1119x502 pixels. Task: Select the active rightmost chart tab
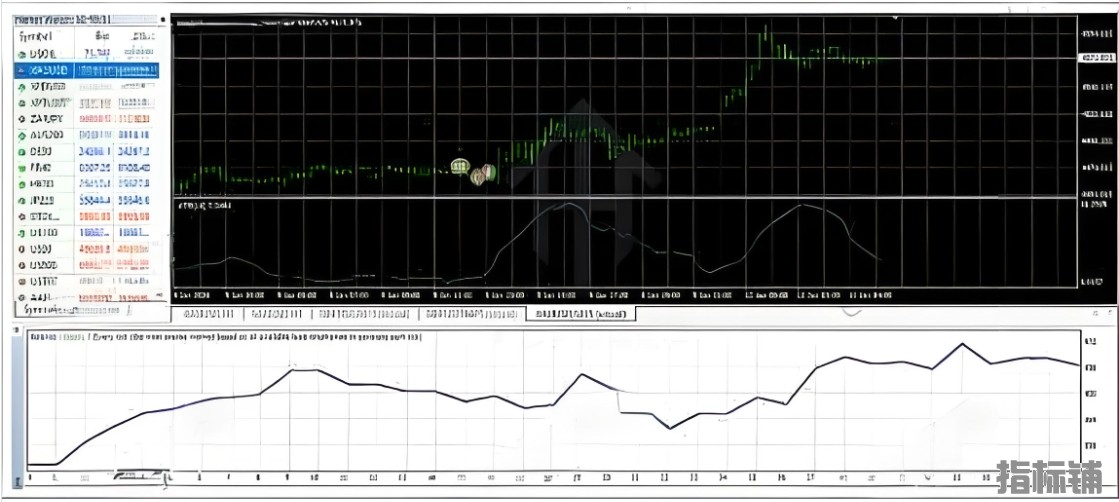(580, 313)
